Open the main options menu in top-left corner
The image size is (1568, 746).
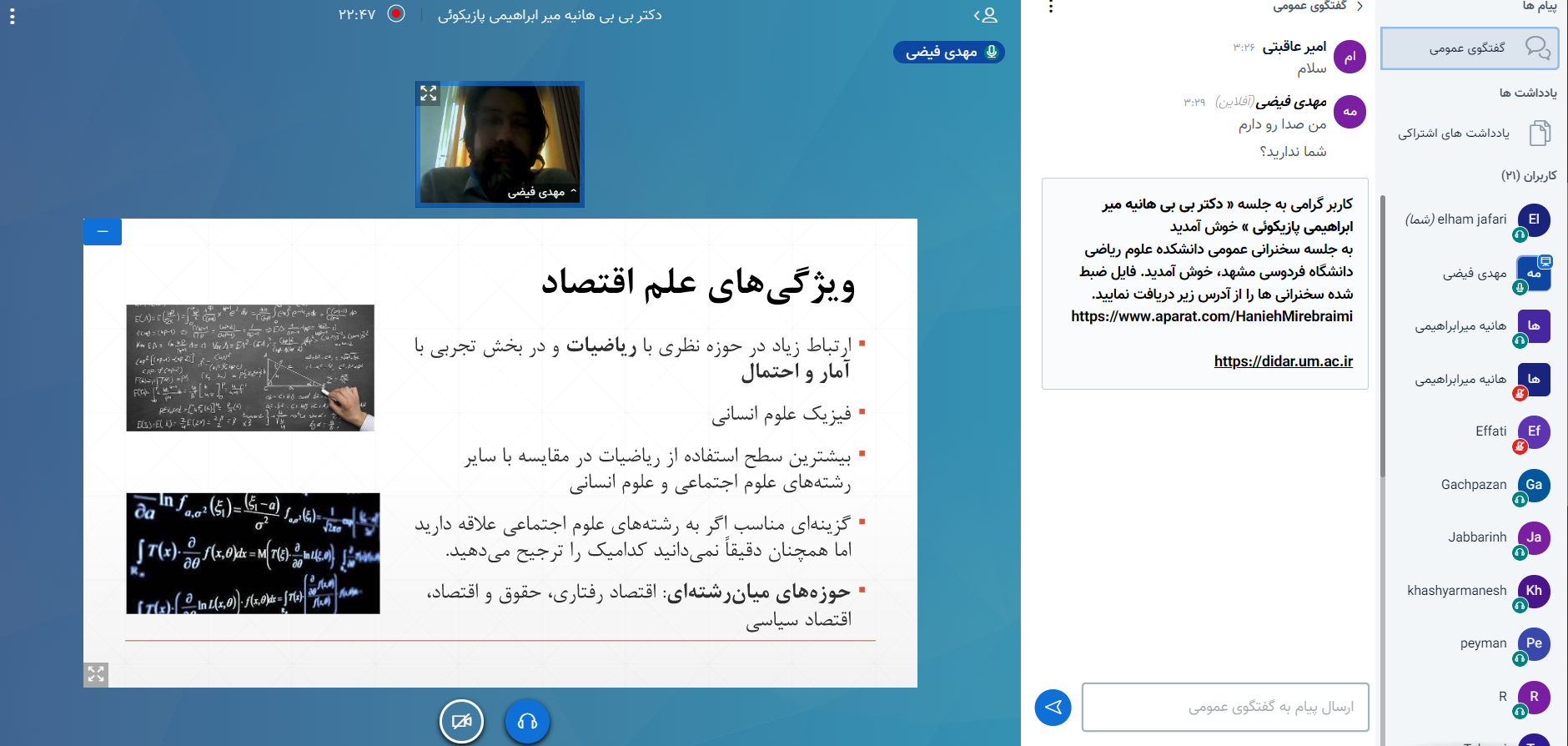12,15
